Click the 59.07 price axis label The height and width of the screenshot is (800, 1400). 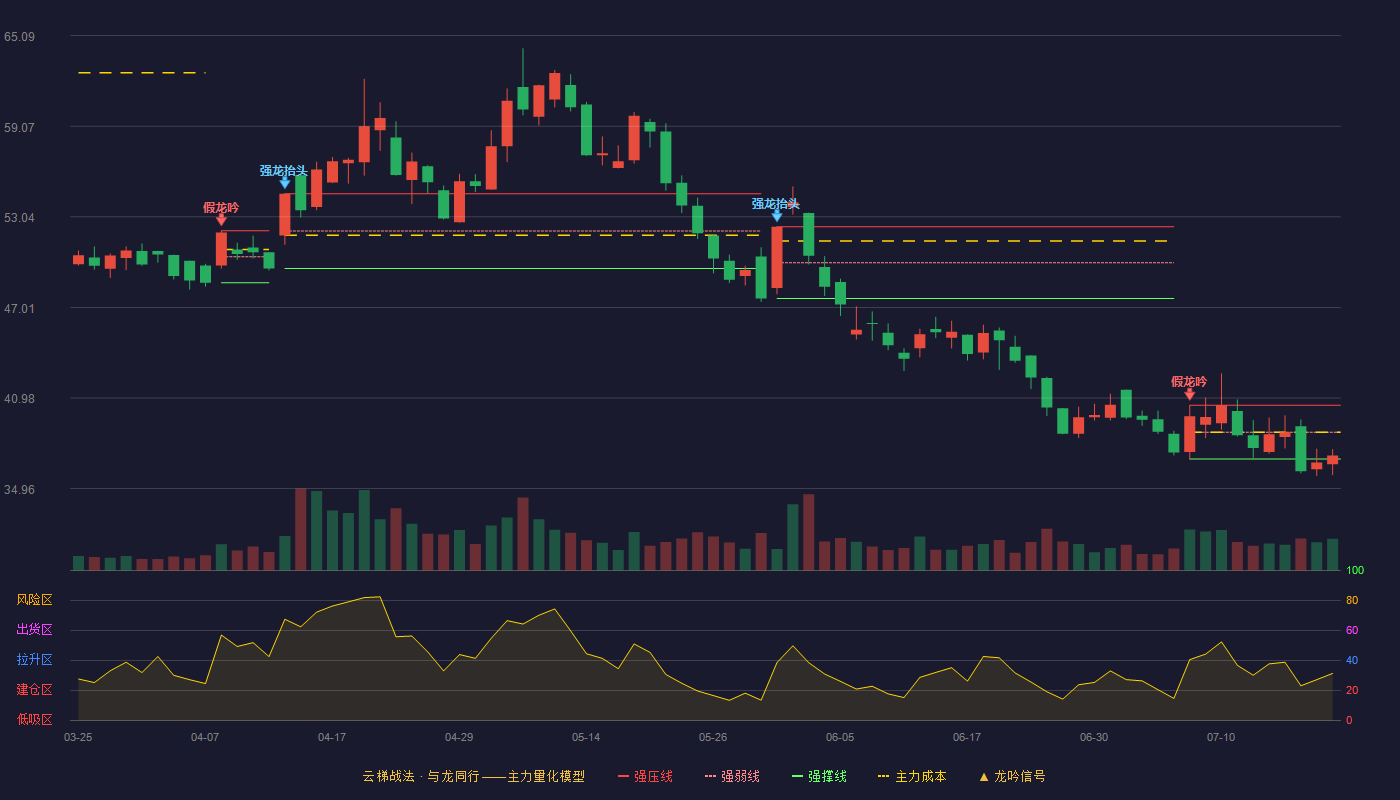point(19,127)
